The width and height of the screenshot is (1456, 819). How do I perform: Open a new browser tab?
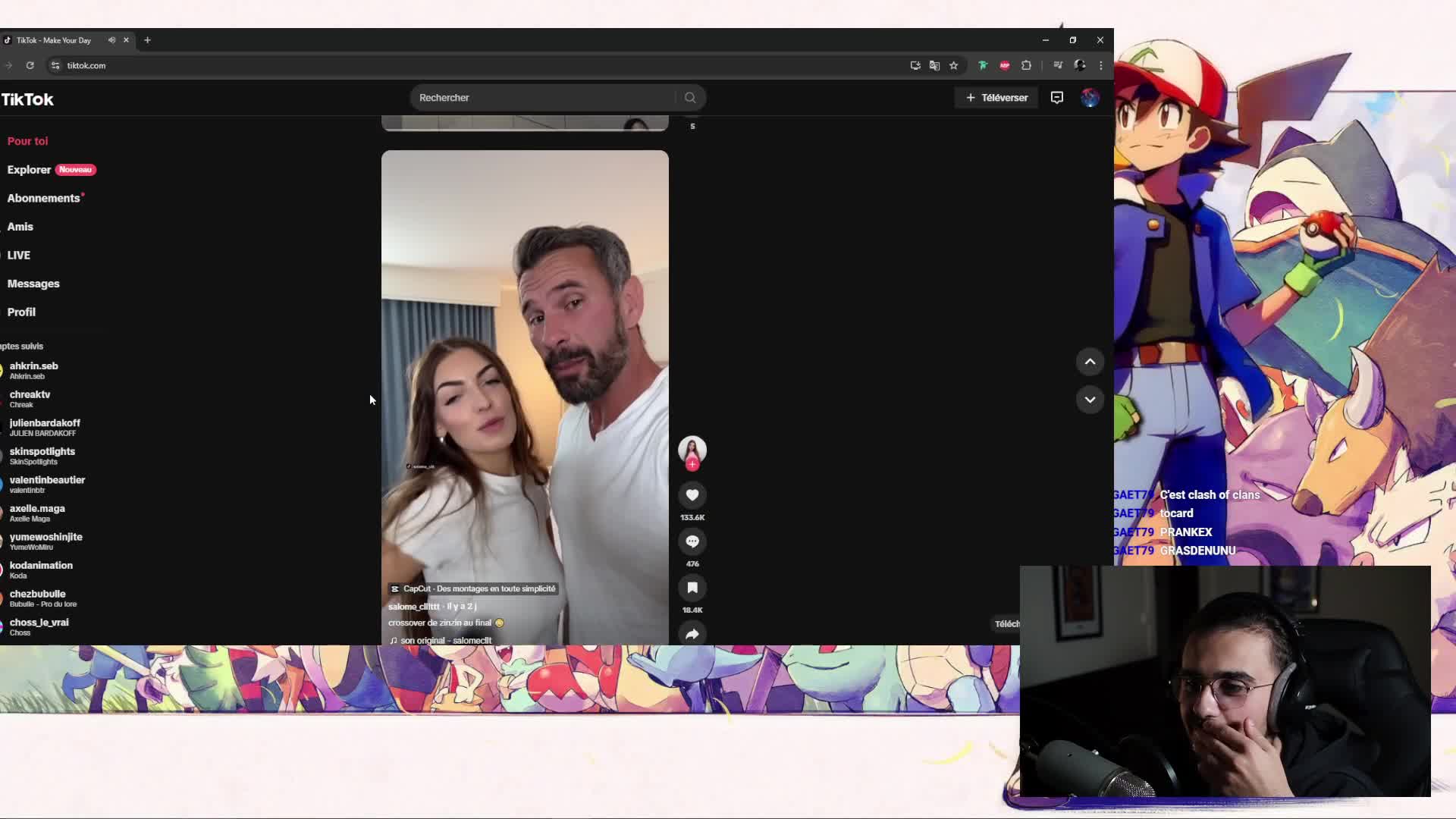(147, 40)
